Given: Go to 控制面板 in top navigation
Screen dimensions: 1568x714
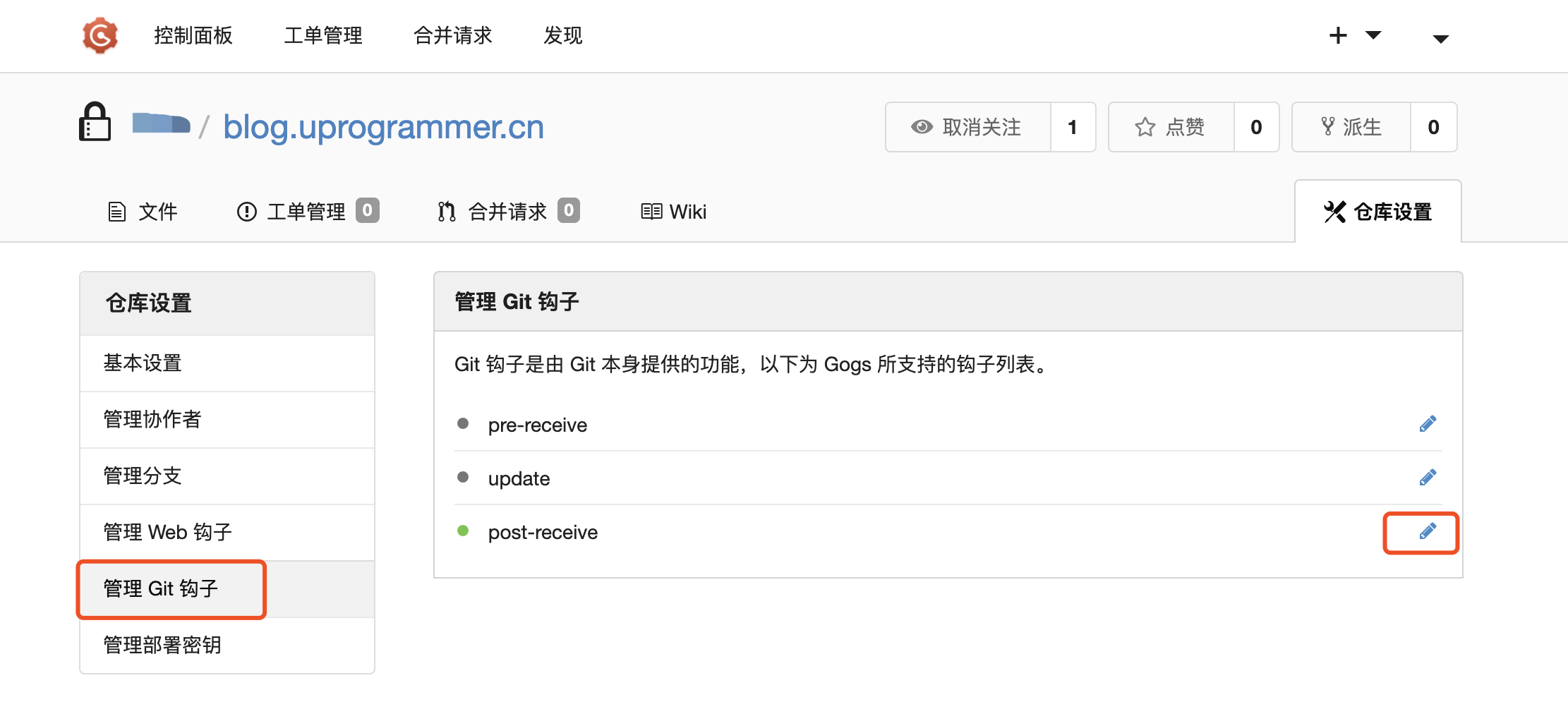Looking at the screenshot, I should [193, 35].
